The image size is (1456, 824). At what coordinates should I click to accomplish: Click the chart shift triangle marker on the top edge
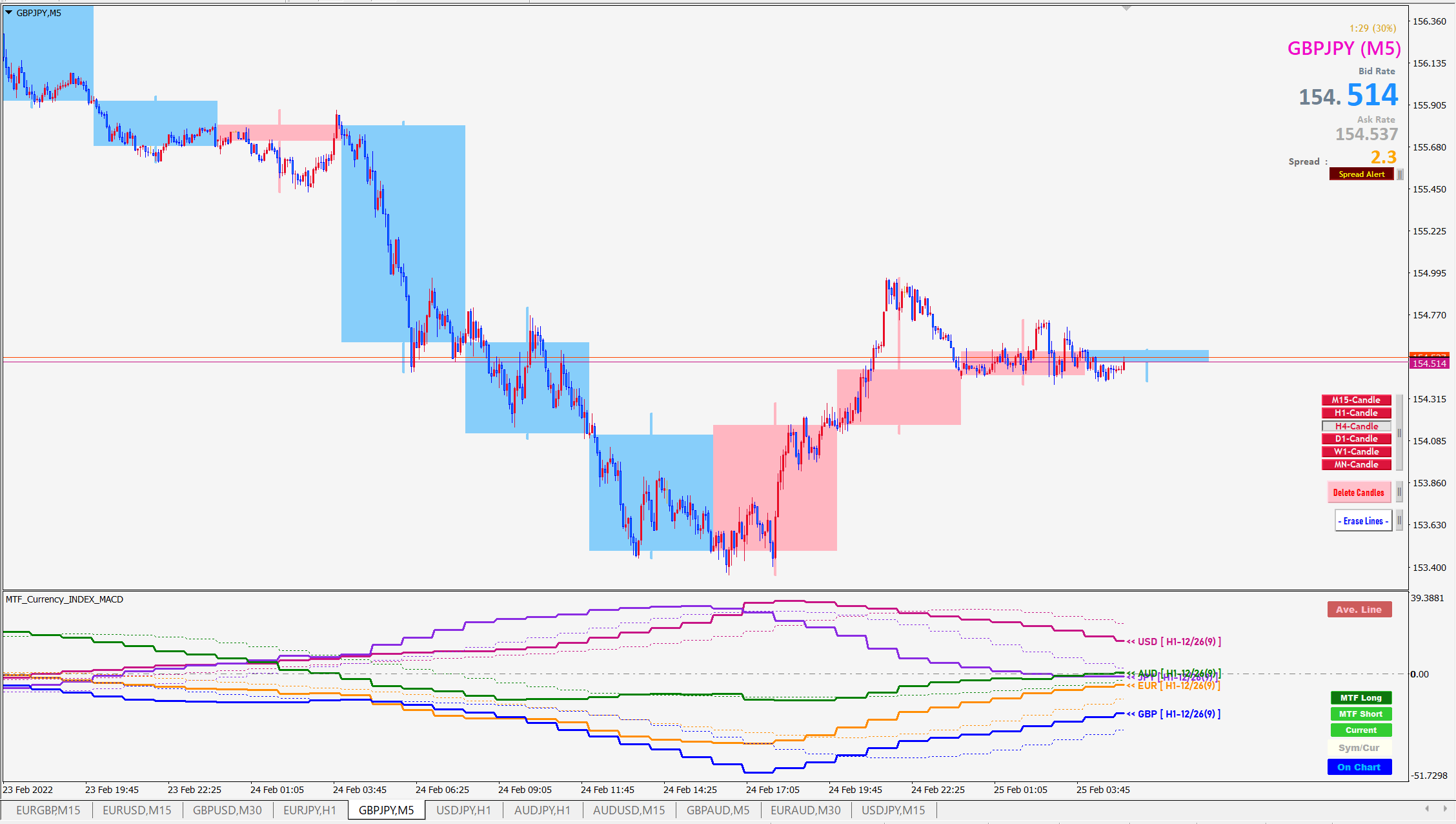[1126, 8]
